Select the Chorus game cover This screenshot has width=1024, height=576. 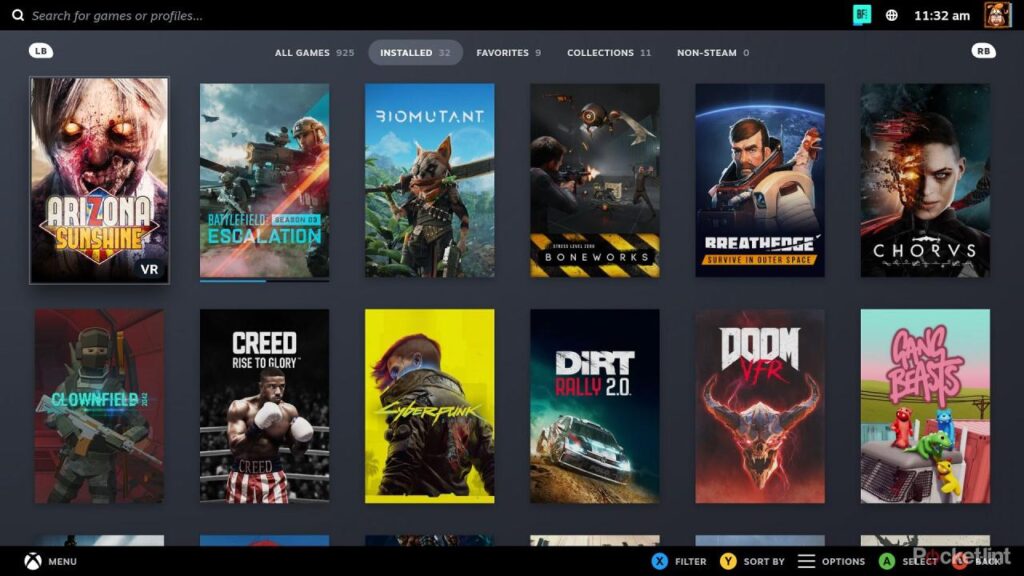(925, 180)
